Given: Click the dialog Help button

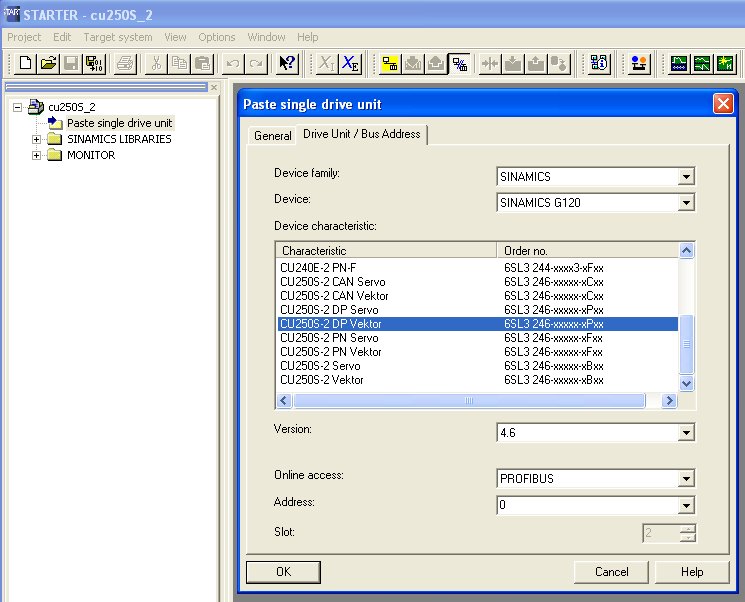Looking at the screenshot, I should pos(692,572).
